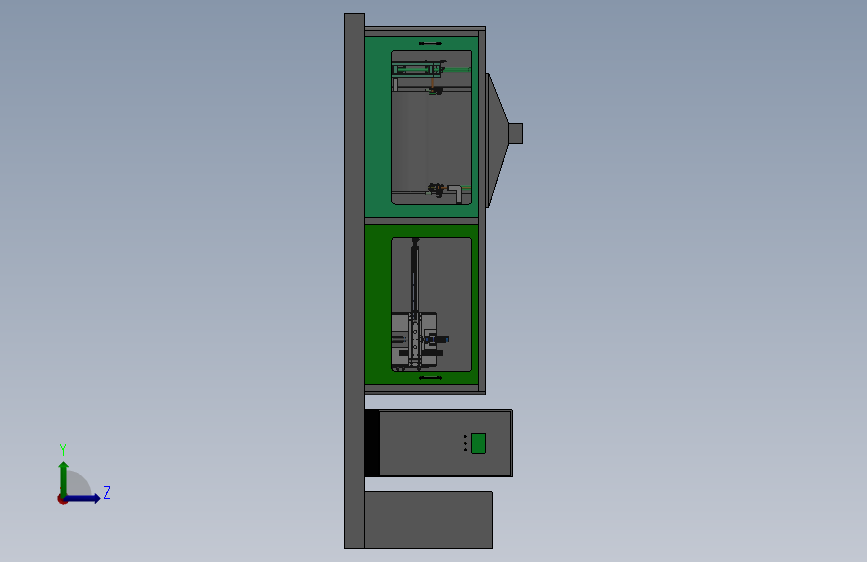This screenshot has width=867, height=562.
Task: Click the Z label of the orientation triad
Action: (x=107, y=492)
